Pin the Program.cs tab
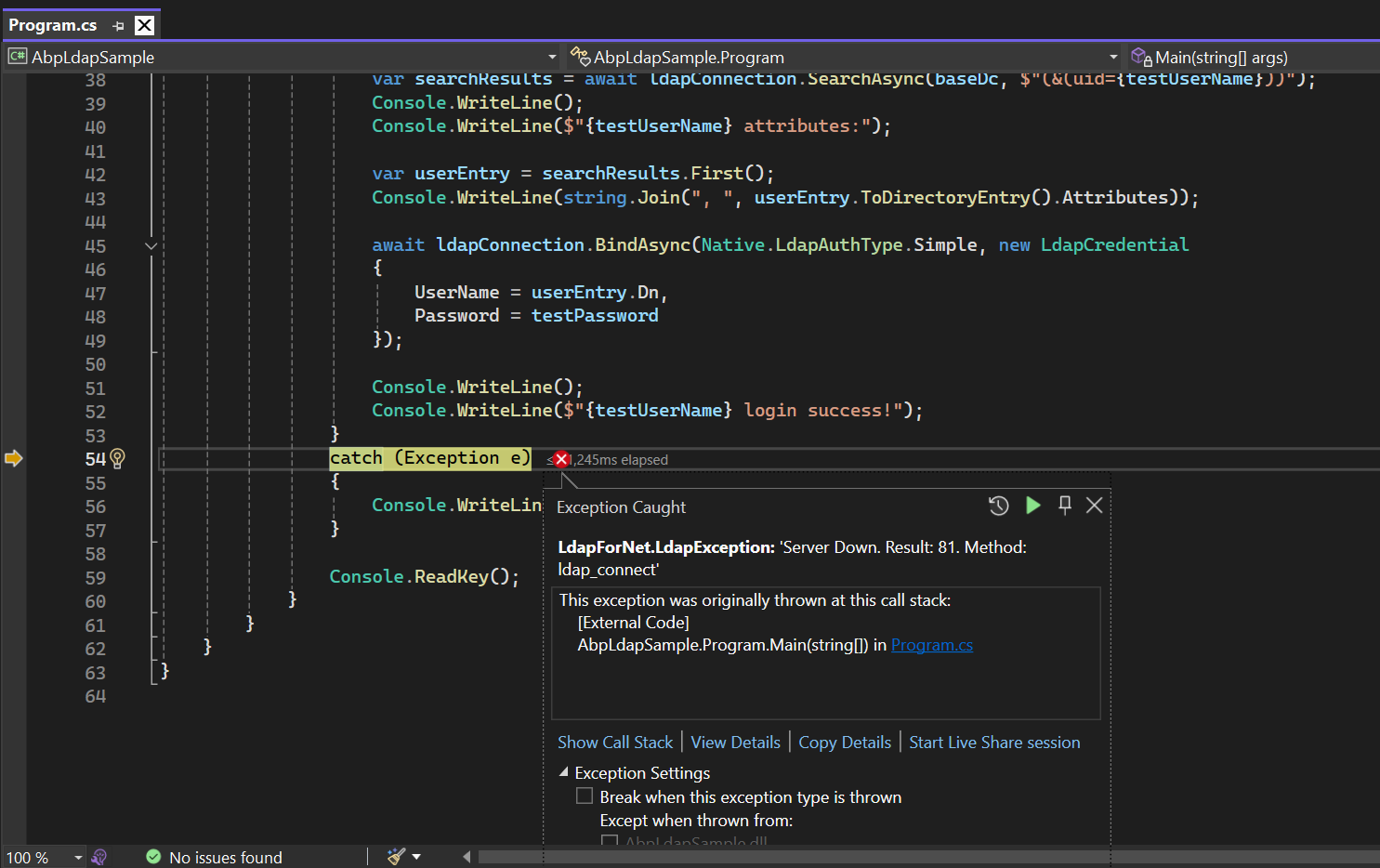 [x=118, y=26]
